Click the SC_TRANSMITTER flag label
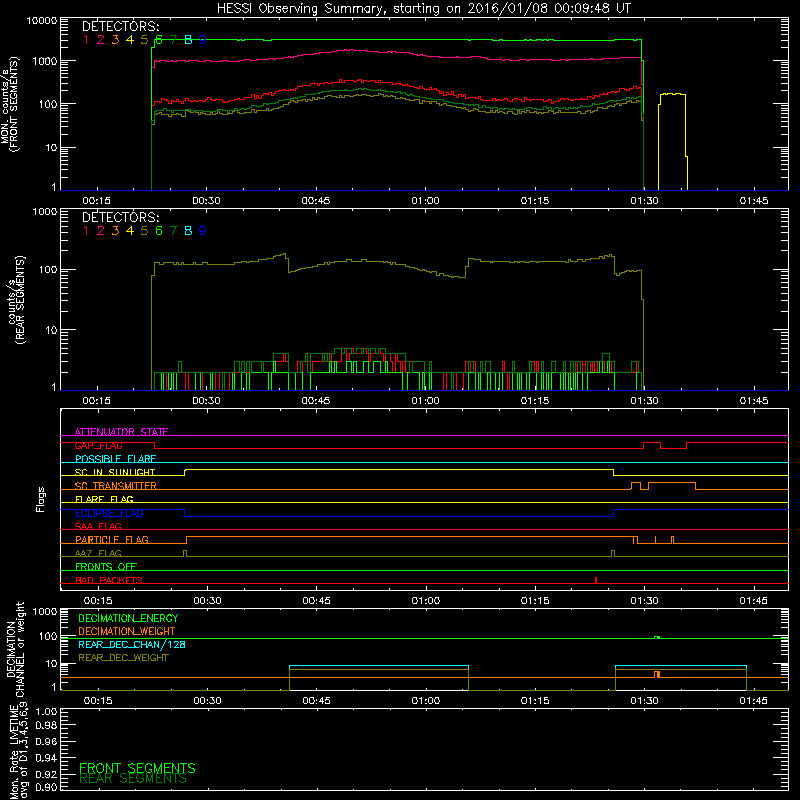Image resolution: width=800 pixels, height=800 pixels. tap(116, 486)
